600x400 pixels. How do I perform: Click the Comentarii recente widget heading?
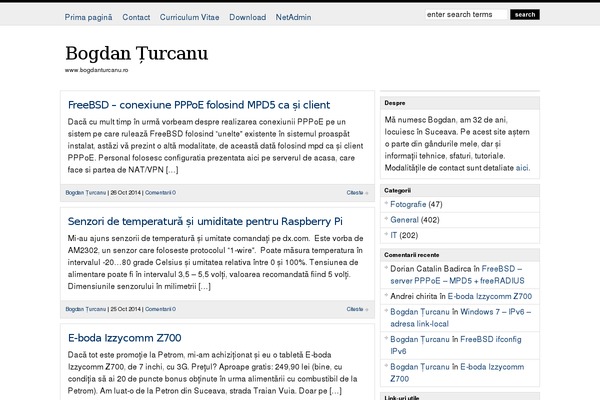point(412,255)
